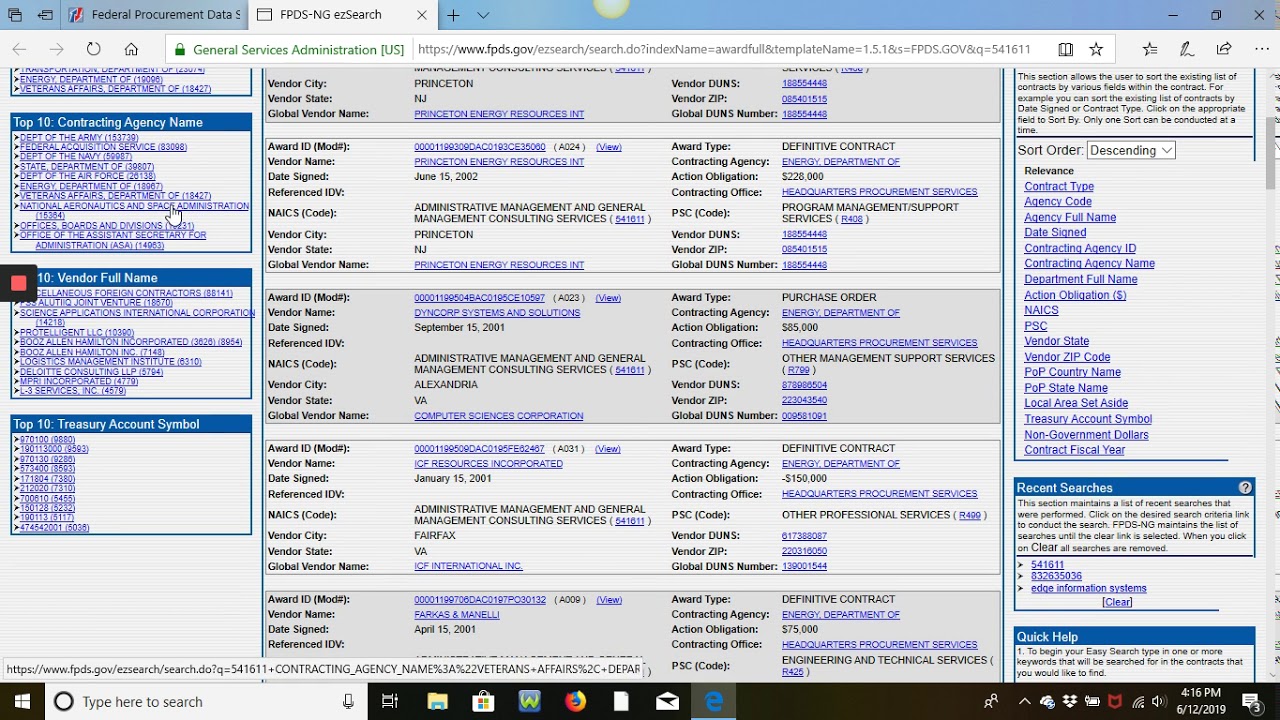Open global vendor COMPUTER SCIENCES CORPORATION

pos(498,416)
